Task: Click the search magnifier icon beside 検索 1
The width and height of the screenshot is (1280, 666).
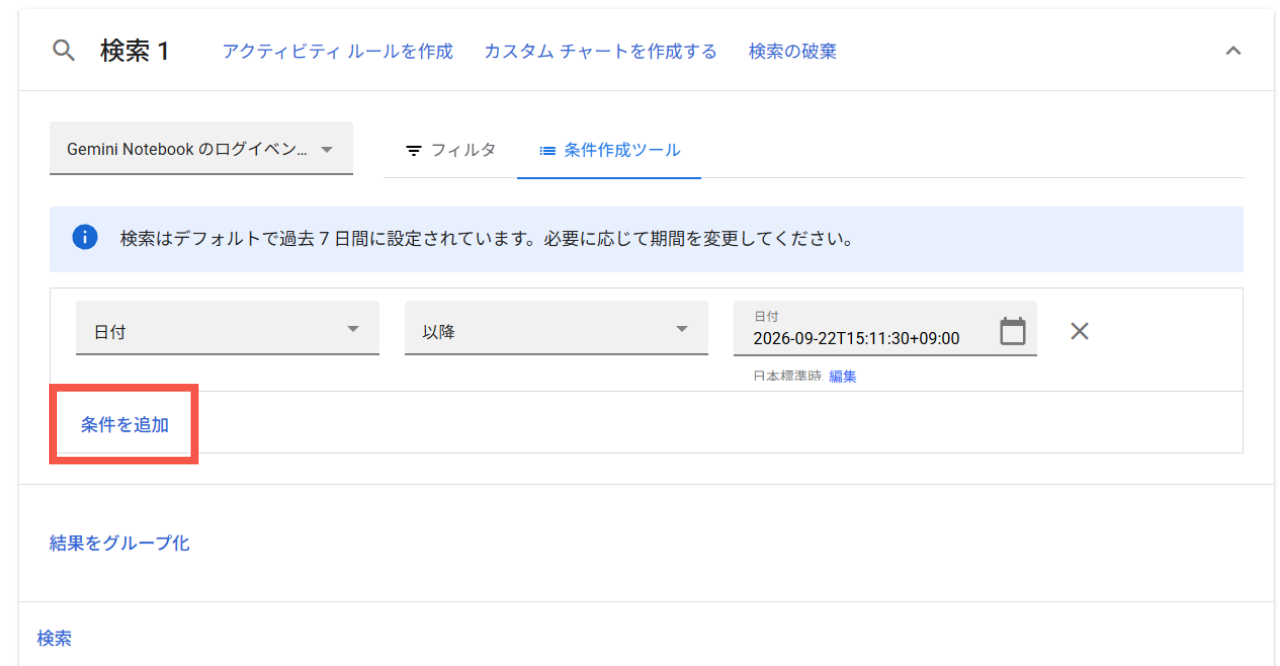Action: pos(64,51)
